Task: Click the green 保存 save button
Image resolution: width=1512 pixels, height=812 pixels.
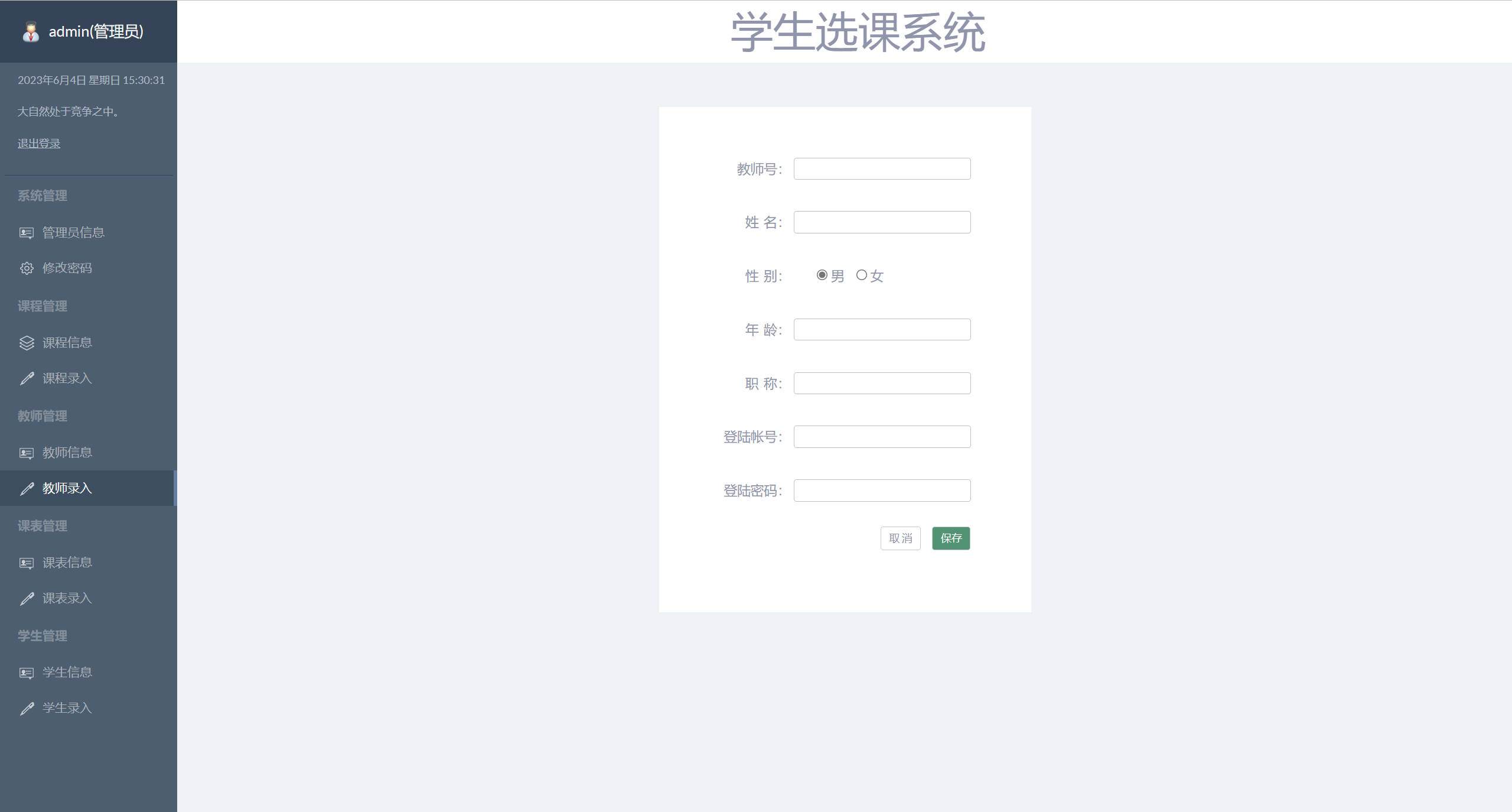Action: 950,538
